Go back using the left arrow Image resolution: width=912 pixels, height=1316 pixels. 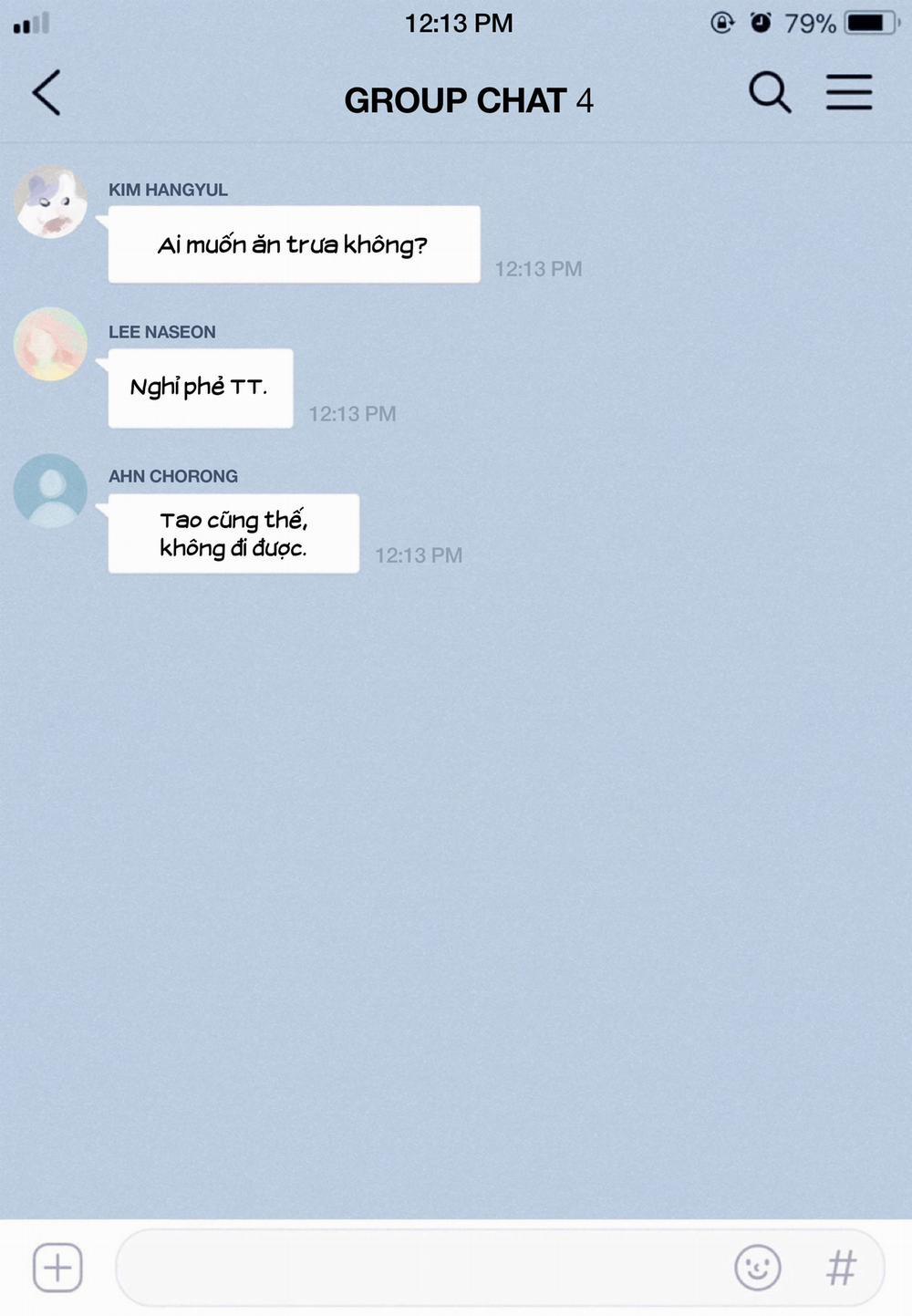click(x=47, y=93)
